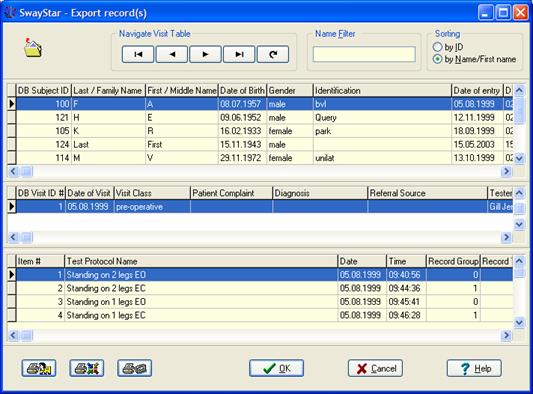Click the time 09:46:28 cell
533x394 pixels.
pos(406,315)
